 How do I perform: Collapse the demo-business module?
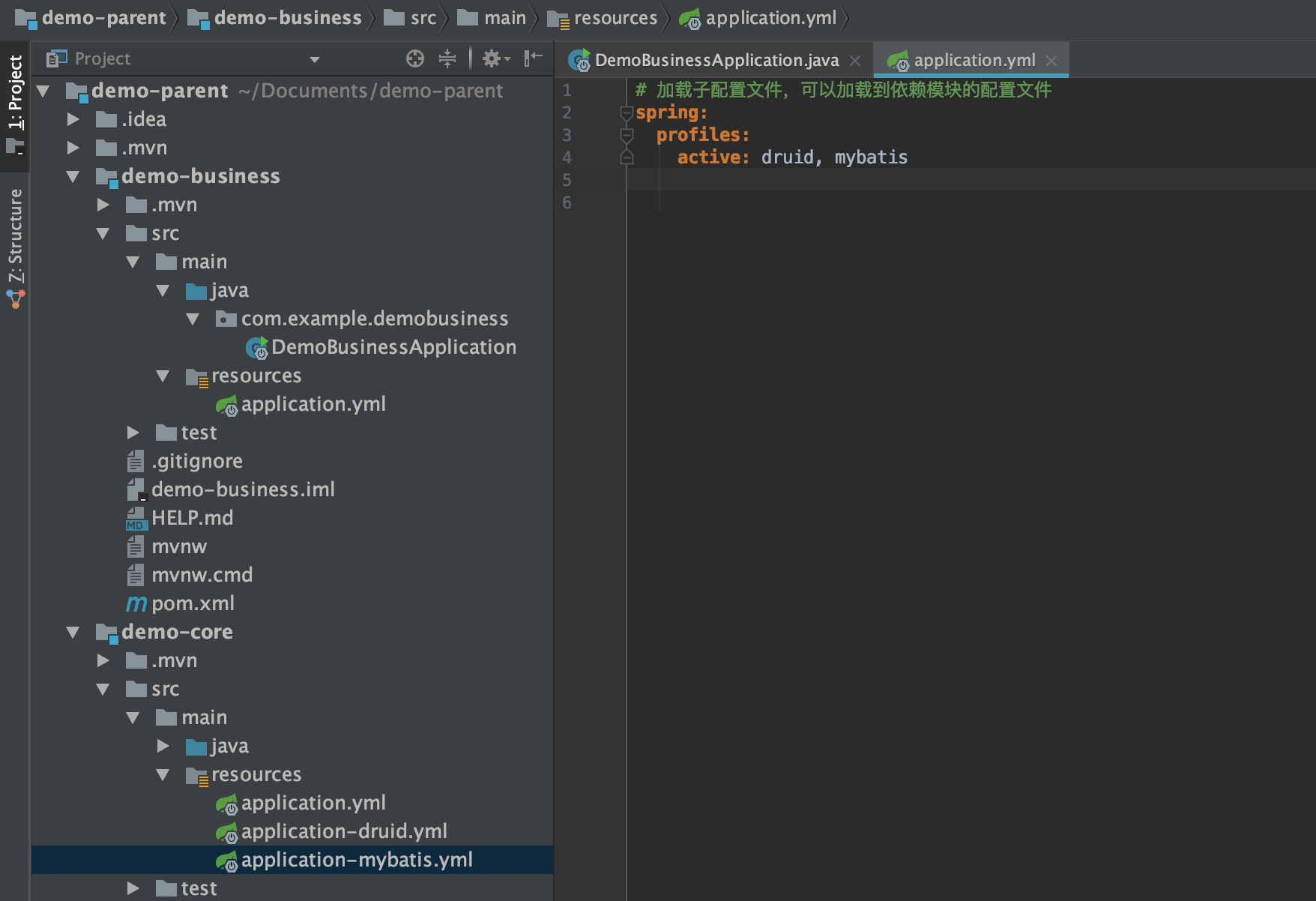click(73, 176)
